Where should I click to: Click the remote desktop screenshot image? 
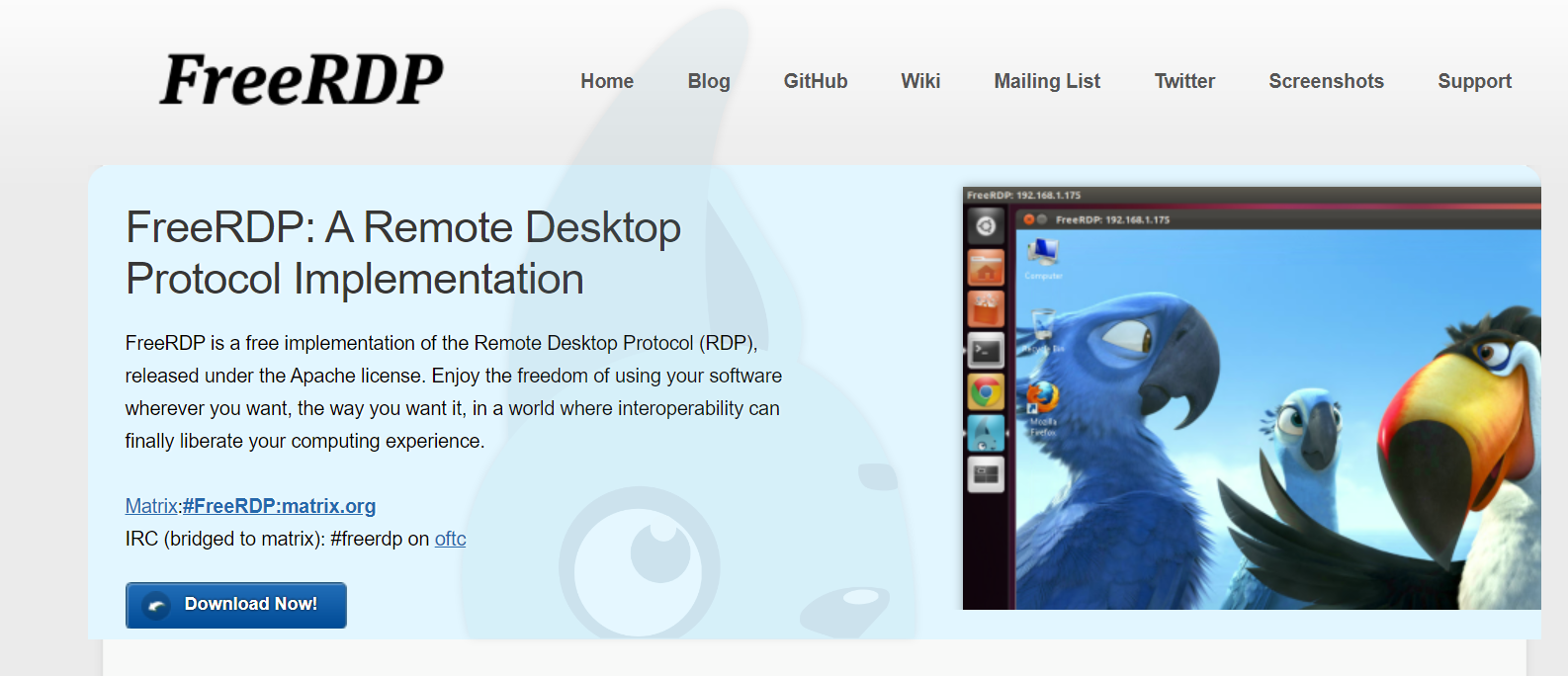click(x=1252, y=397)
